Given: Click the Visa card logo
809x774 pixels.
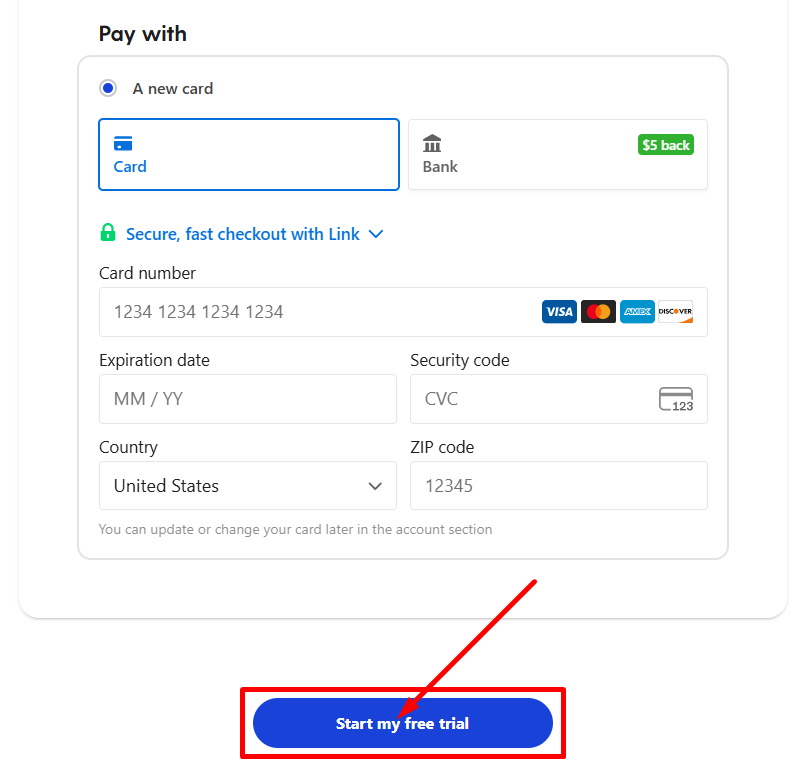Looking at the screenshot, I should point(559,312).
